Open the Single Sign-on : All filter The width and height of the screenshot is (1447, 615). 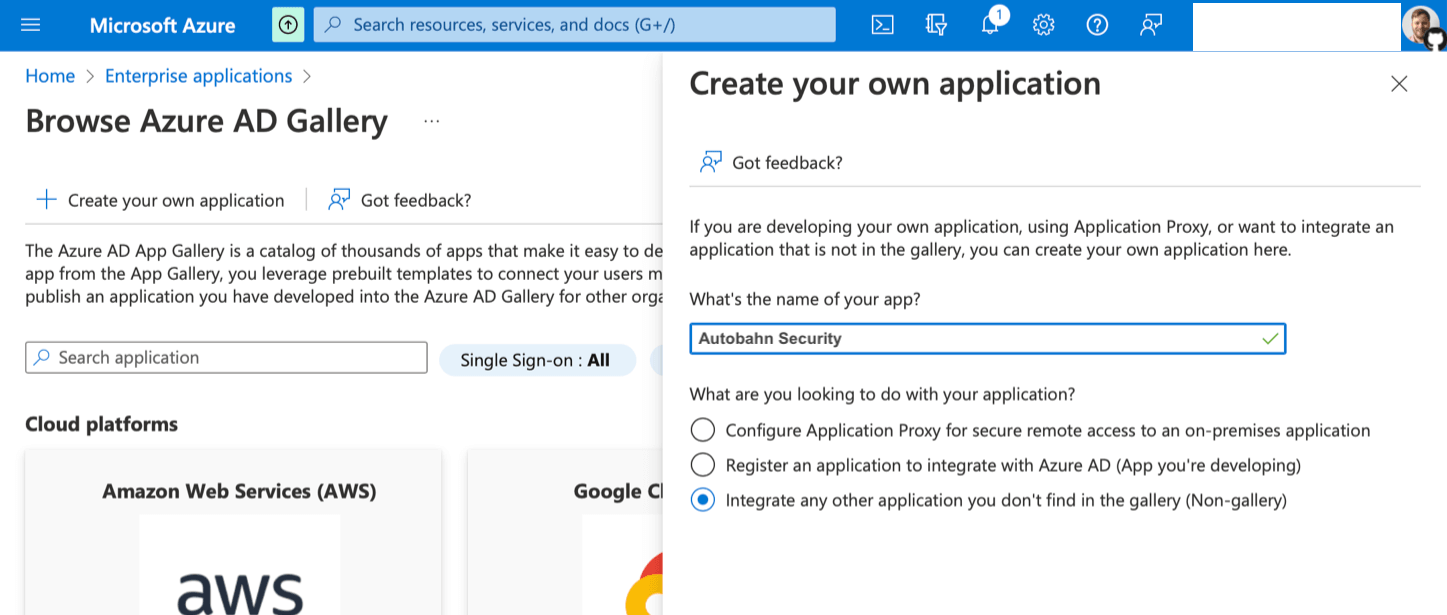click(x=537, y=360)
